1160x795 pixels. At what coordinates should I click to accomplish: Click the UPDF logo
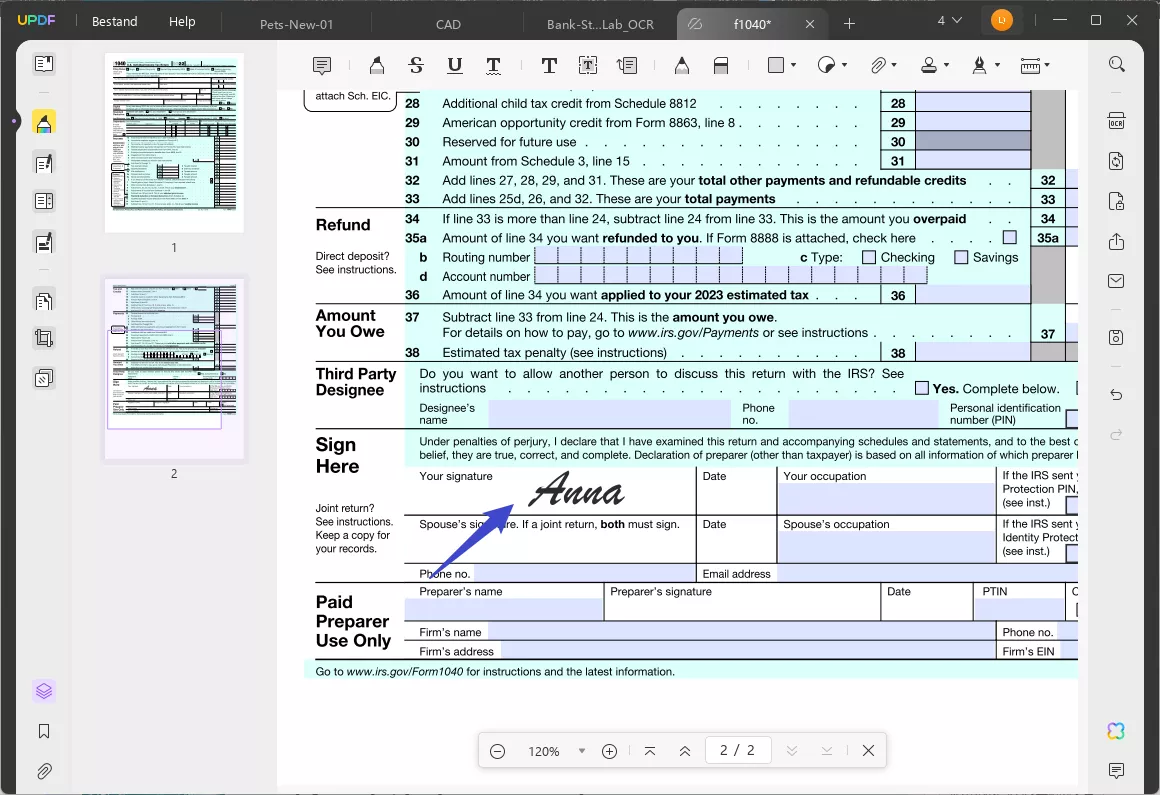(x=36, y=20)
